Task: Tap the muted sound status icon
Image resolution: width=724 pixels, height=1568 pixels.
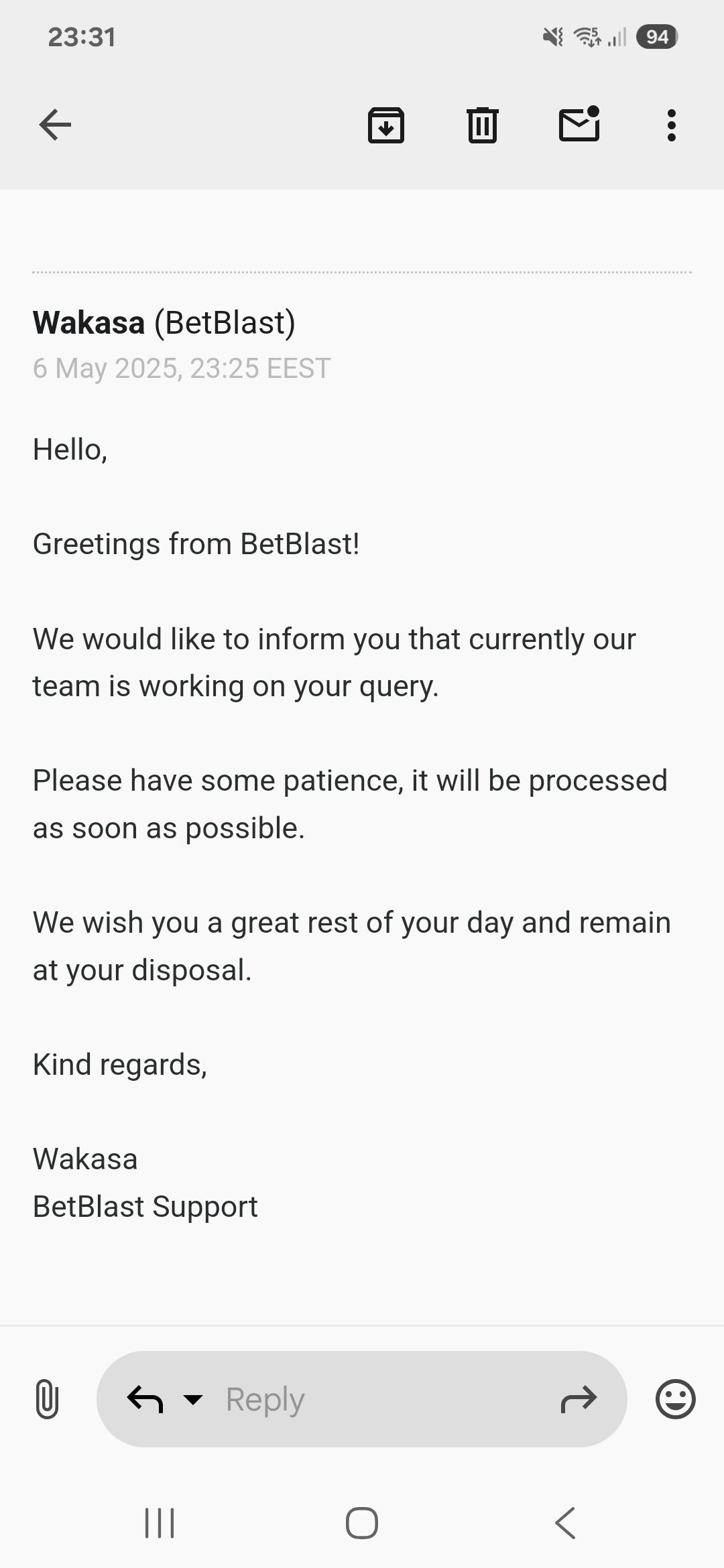Action: pyautogui.click(x=553, y=37)
